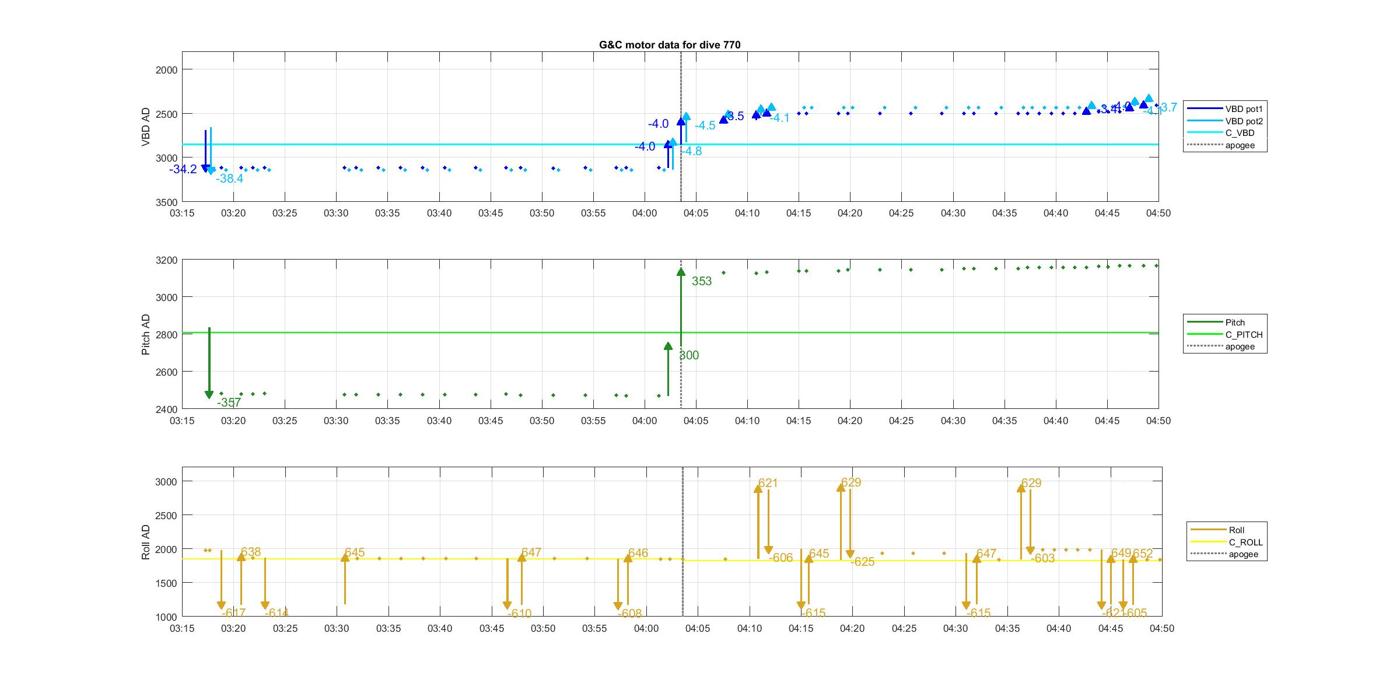Click the 'VBD AD' y-axis label
The width and height of the screenshot is (1400, 693).
coord(146,126)
